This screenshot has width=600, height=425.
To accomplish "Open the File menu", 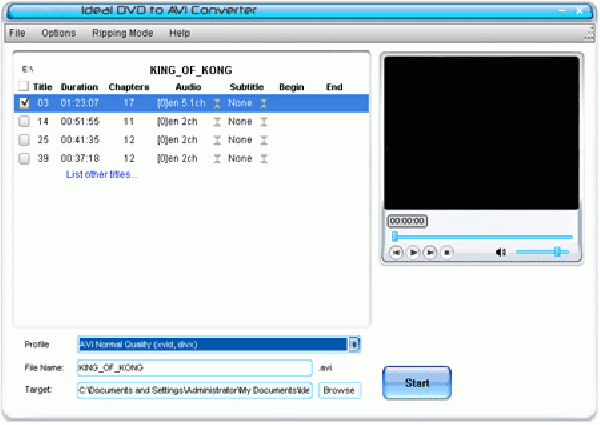I will (17, 33).
